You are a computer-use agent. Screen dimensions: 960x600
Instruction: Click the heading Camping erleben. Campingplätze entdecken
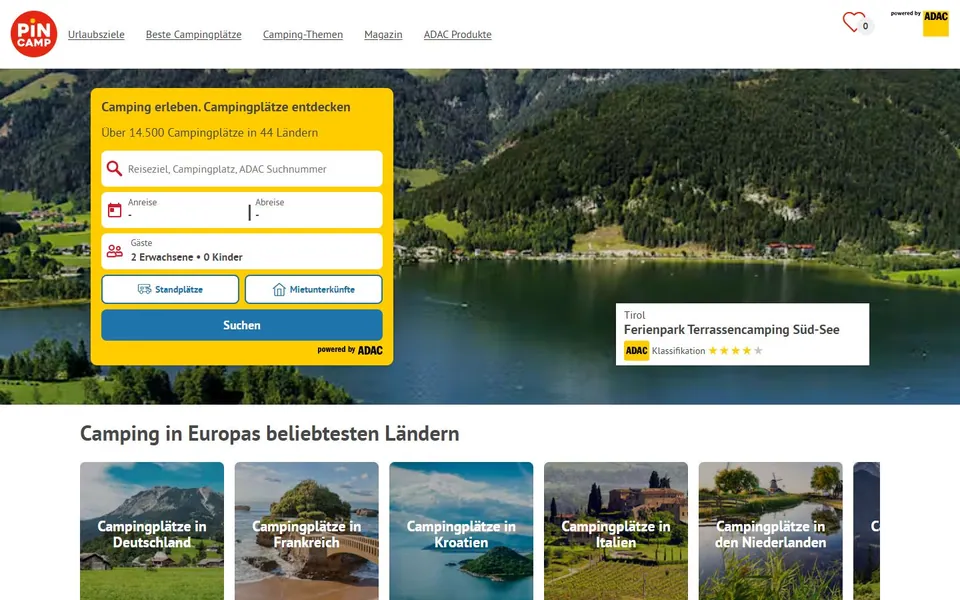(226, 107)
